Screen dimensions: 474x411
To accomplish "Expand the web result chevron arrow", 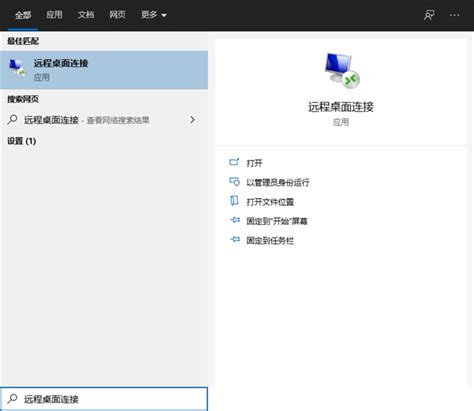I will [192, 120].
